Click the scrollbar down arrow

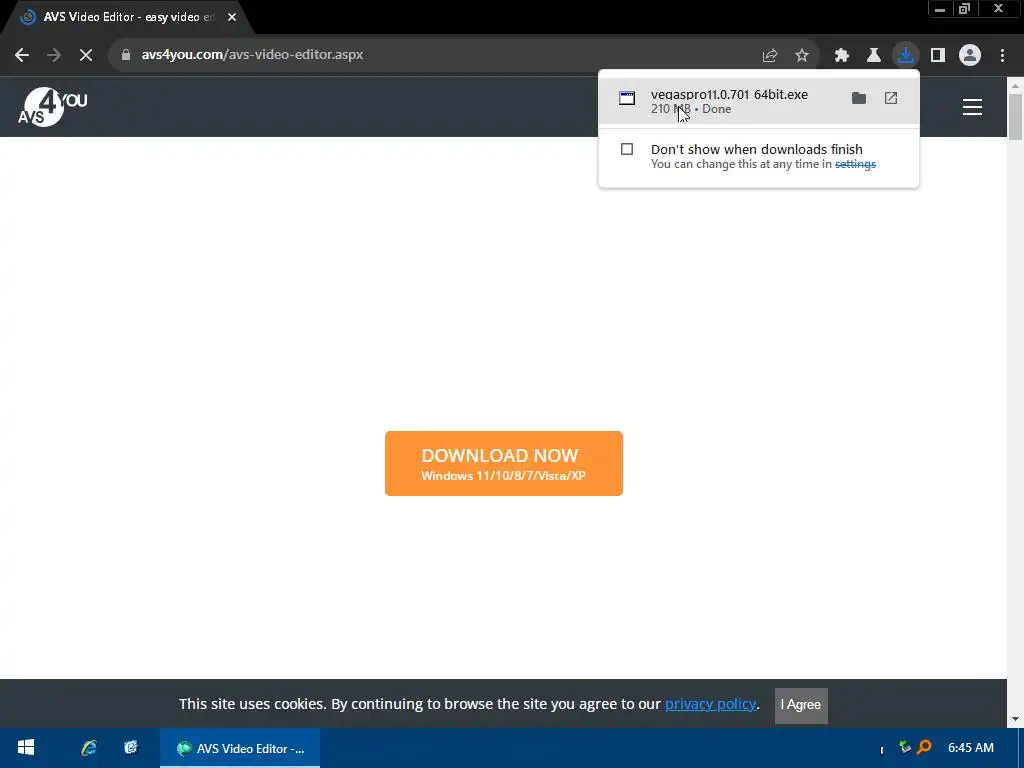click(1015, 719)
